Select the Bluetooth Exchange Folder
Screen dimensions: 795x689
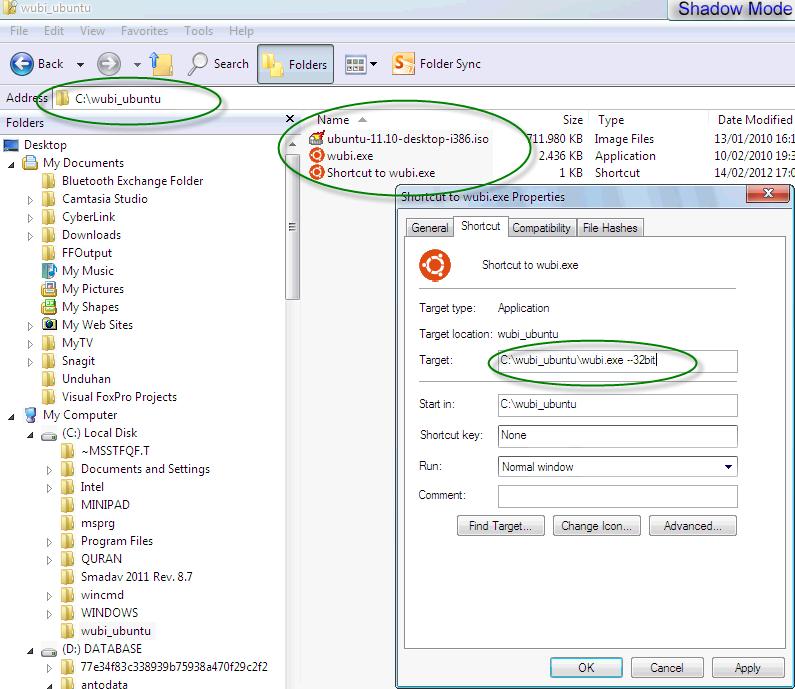click(132, 180)
